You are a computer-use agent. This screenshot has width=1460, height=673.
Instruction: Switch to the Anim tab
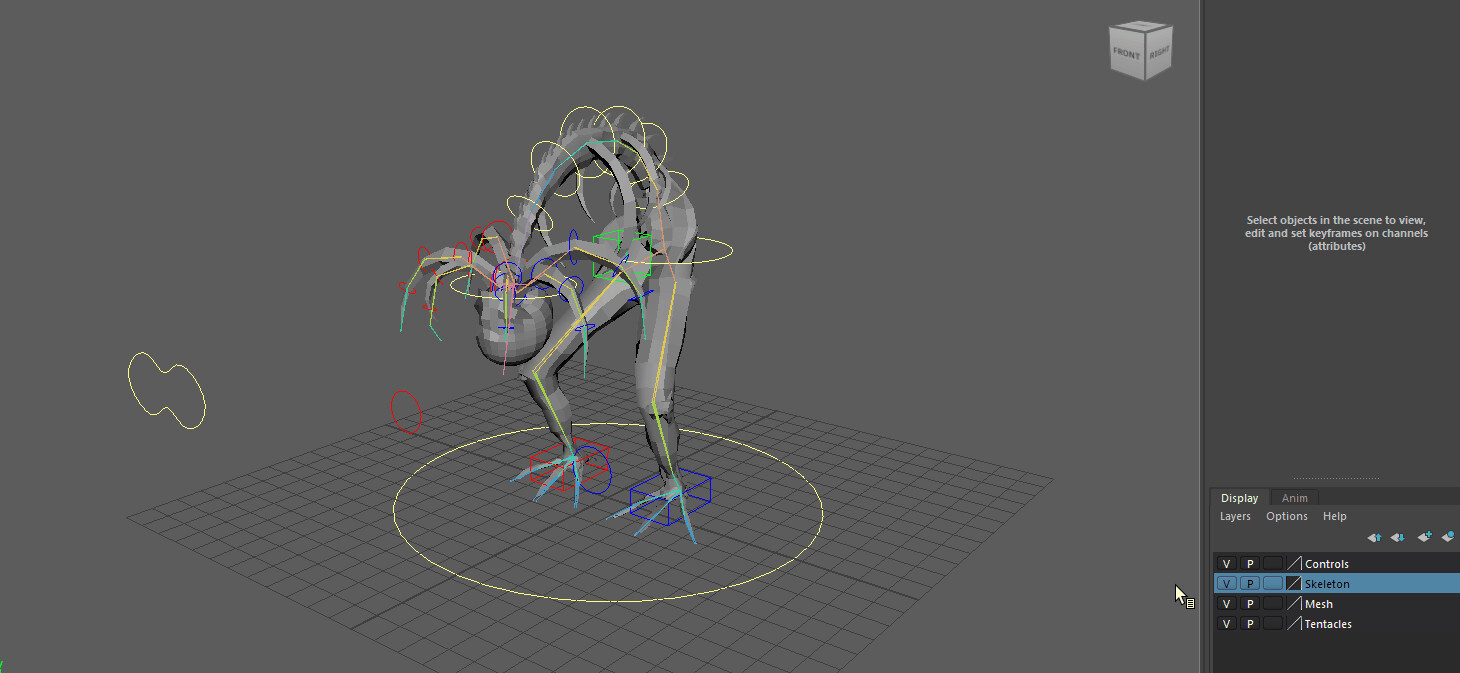[x=1294, y=497]
